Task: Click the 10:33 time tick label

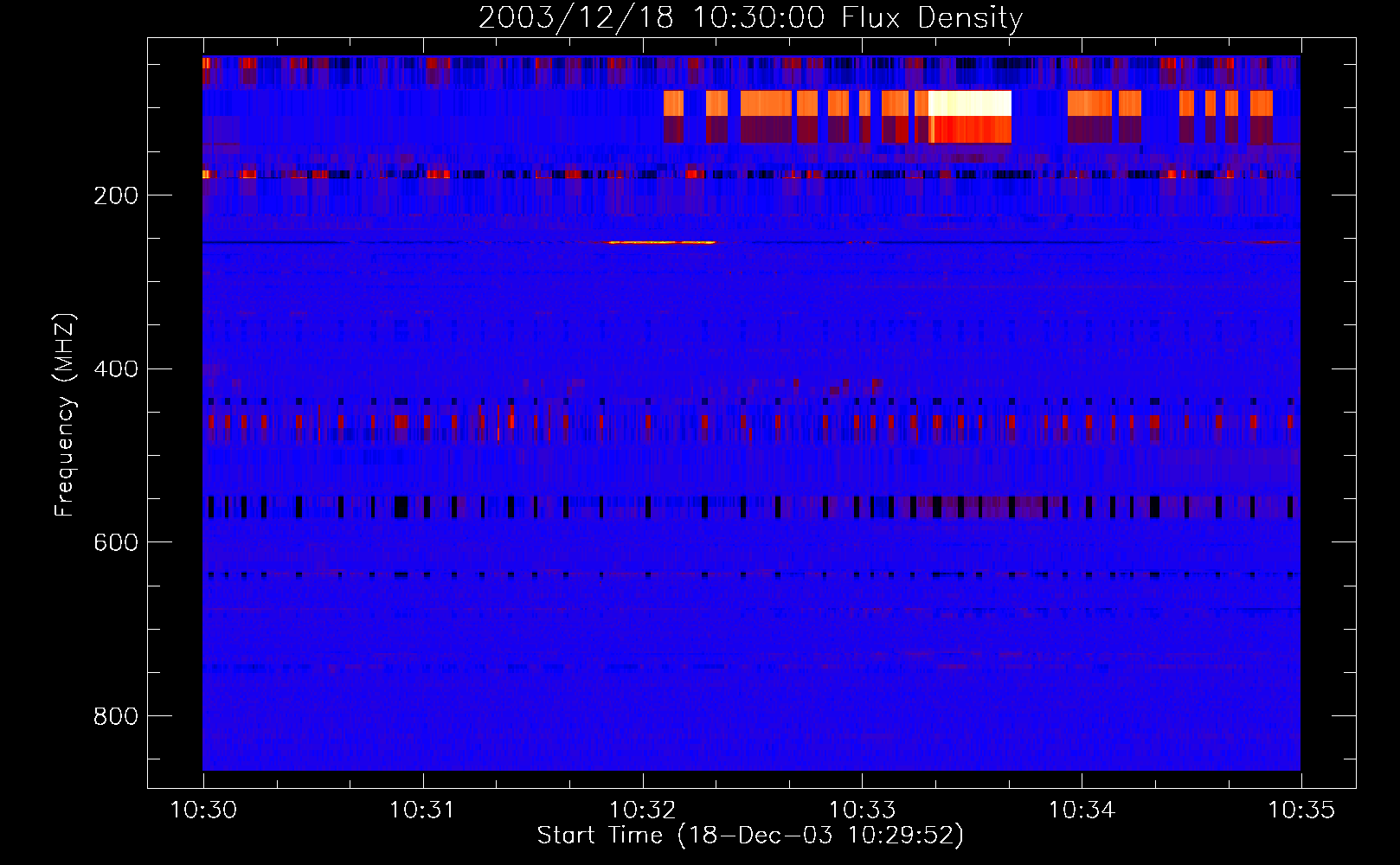Action: tap(862, 810)
